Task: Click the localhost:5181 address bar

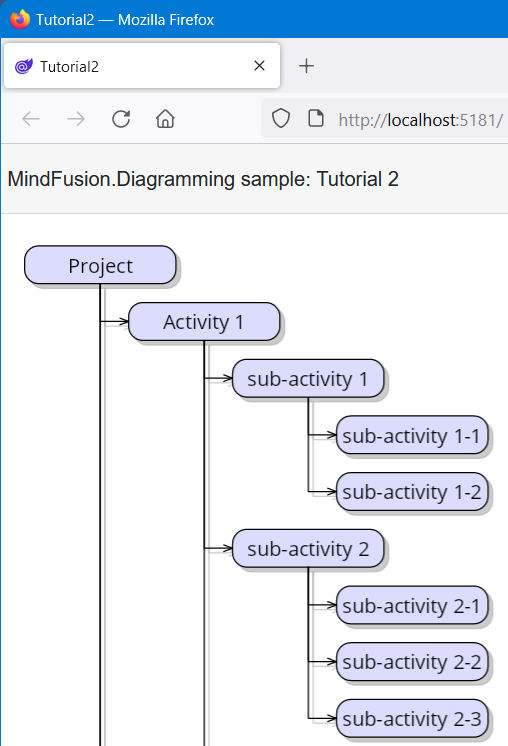Action: 420,120
